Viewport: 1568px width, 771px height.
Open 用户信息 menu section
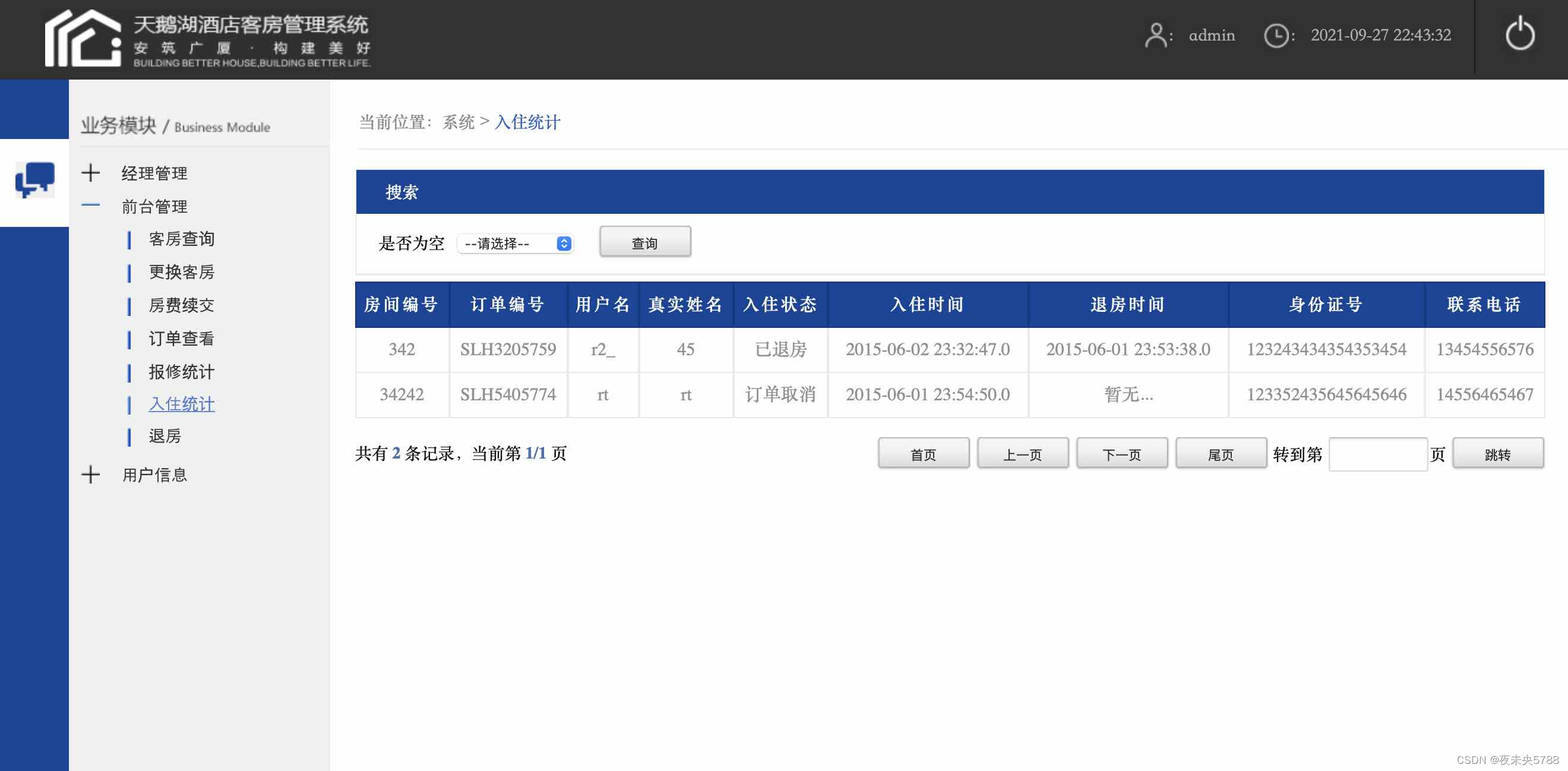pos(154,475)
